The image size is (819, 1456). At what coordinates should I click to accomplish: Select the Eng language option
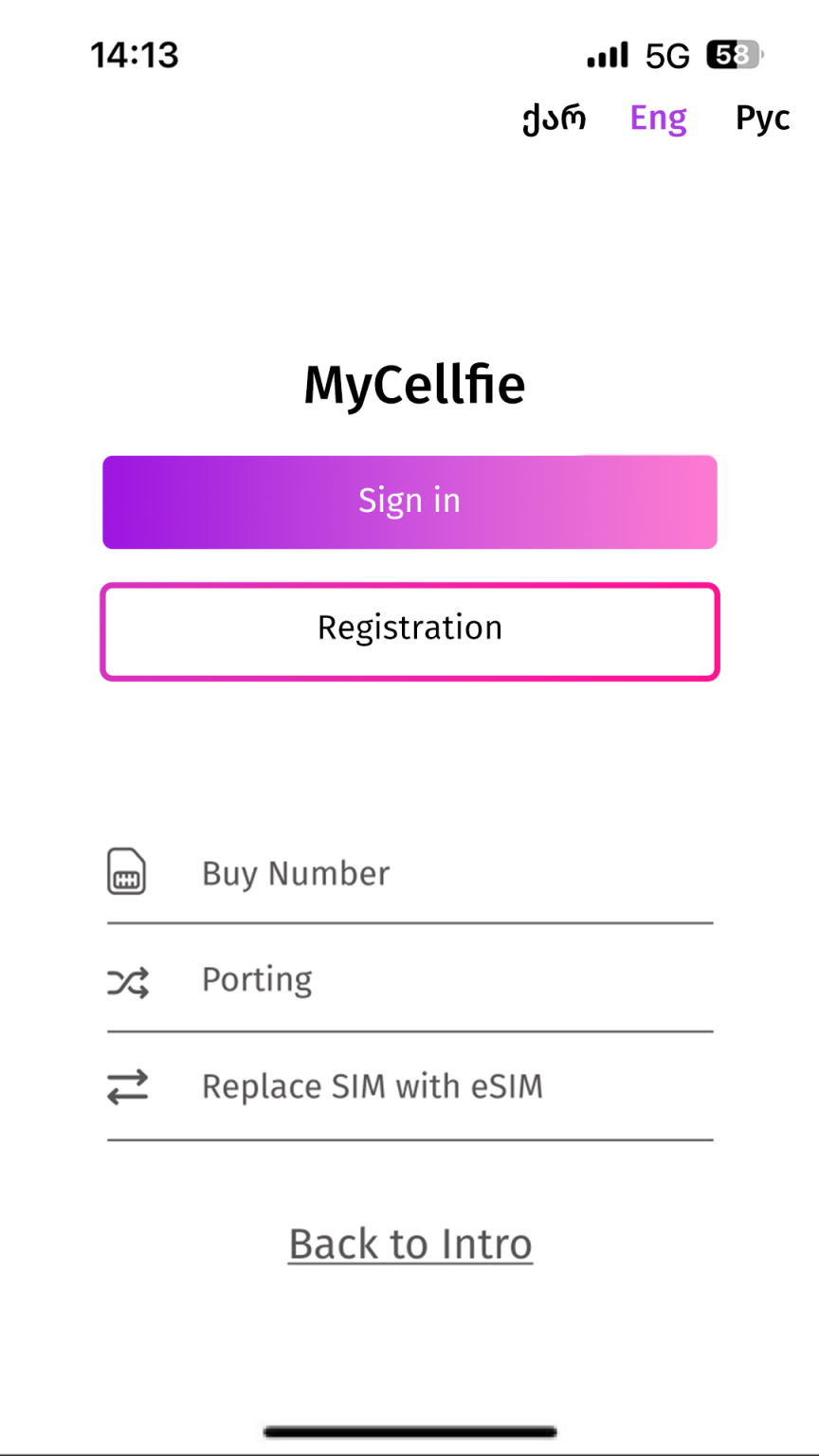(659, 118)
